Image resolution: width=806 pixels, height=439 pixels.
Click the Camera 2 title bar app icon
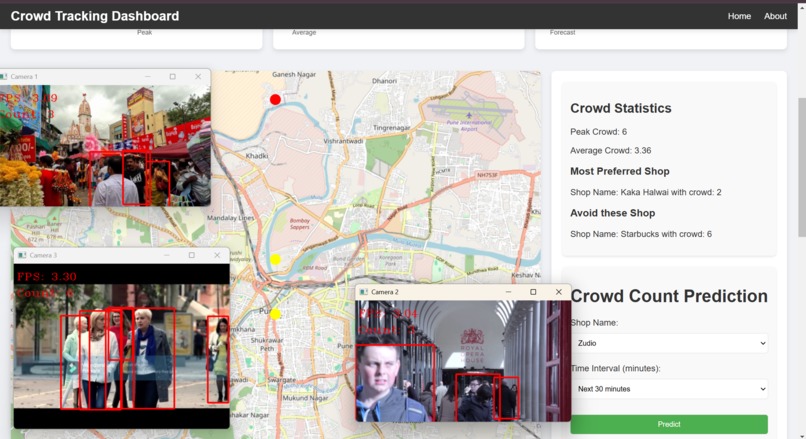click(x=364, y=291)
